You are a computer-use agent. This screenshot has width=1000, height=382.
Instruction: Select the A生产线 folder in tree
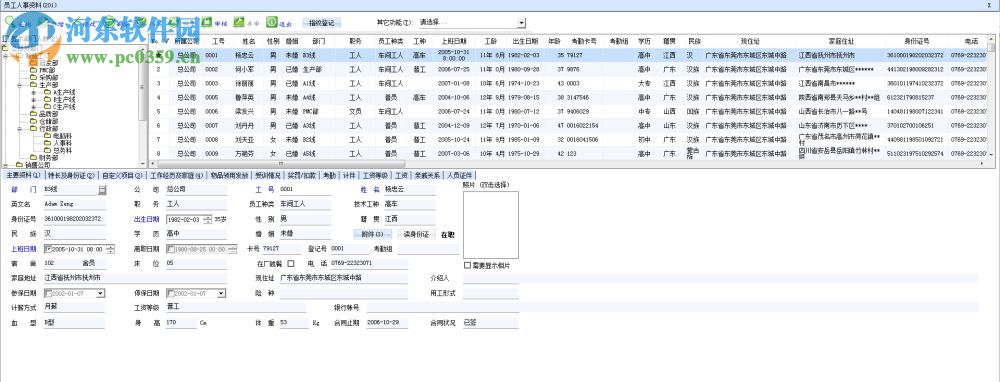[59, 92]
